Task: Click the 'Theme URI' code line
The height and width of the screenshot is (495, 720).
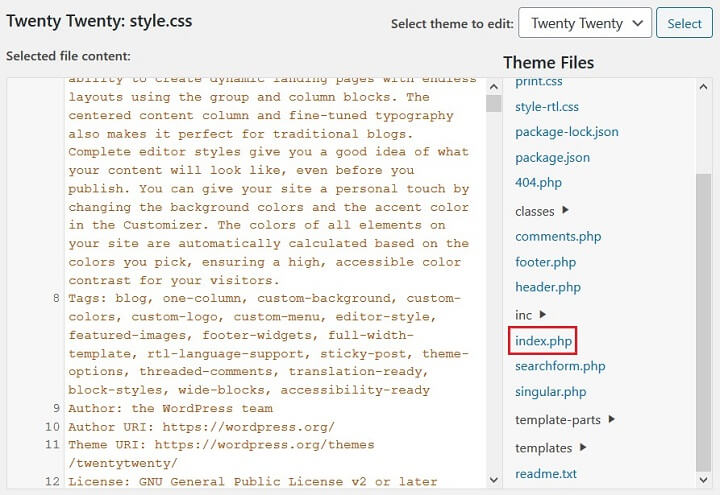Action: (x=221, y=454)
